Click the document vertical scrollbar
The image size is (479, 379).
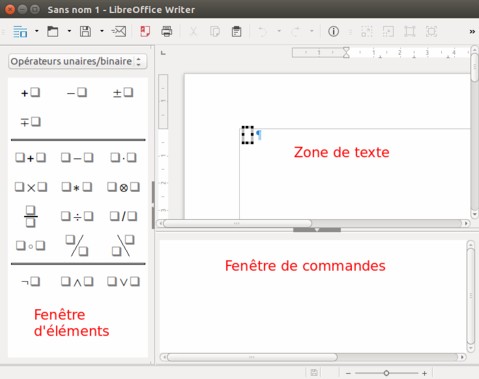tap(474, 132)
